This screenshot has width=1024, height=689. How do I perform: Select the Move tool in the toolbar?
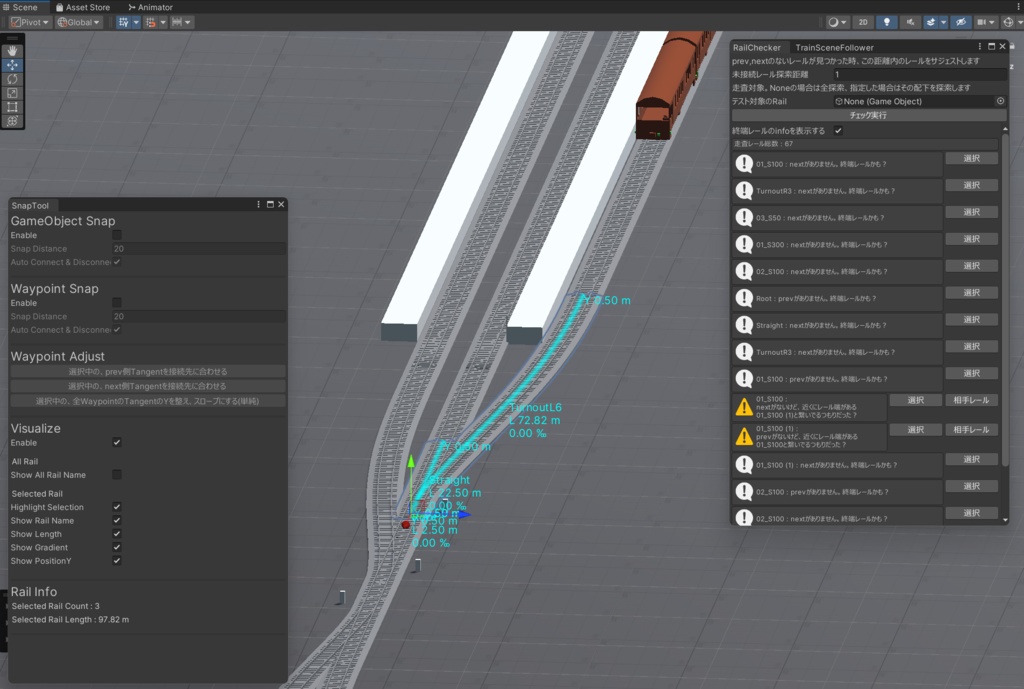[x=12, y=66]
